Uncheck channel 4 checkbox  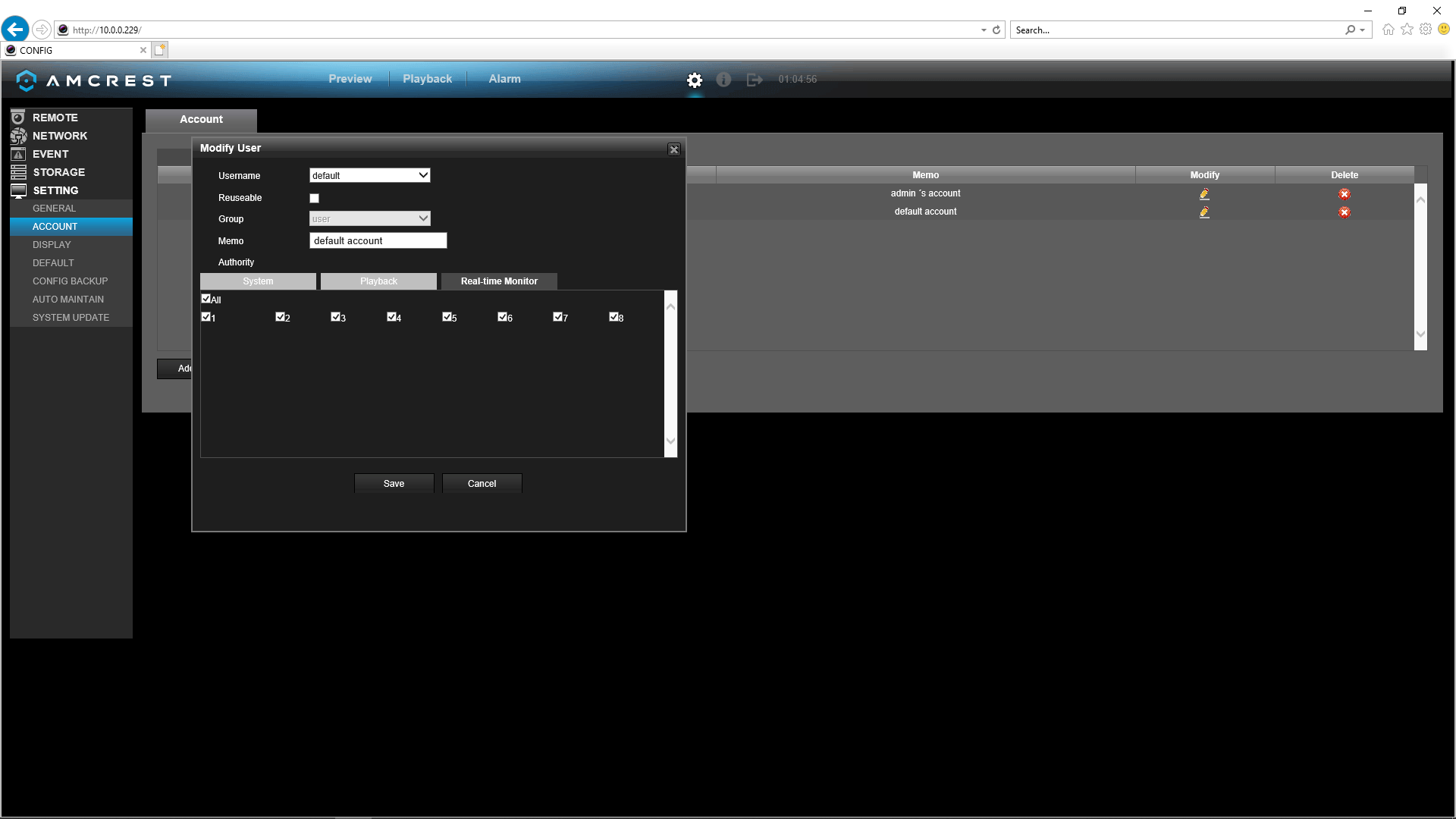click(391, 317)
